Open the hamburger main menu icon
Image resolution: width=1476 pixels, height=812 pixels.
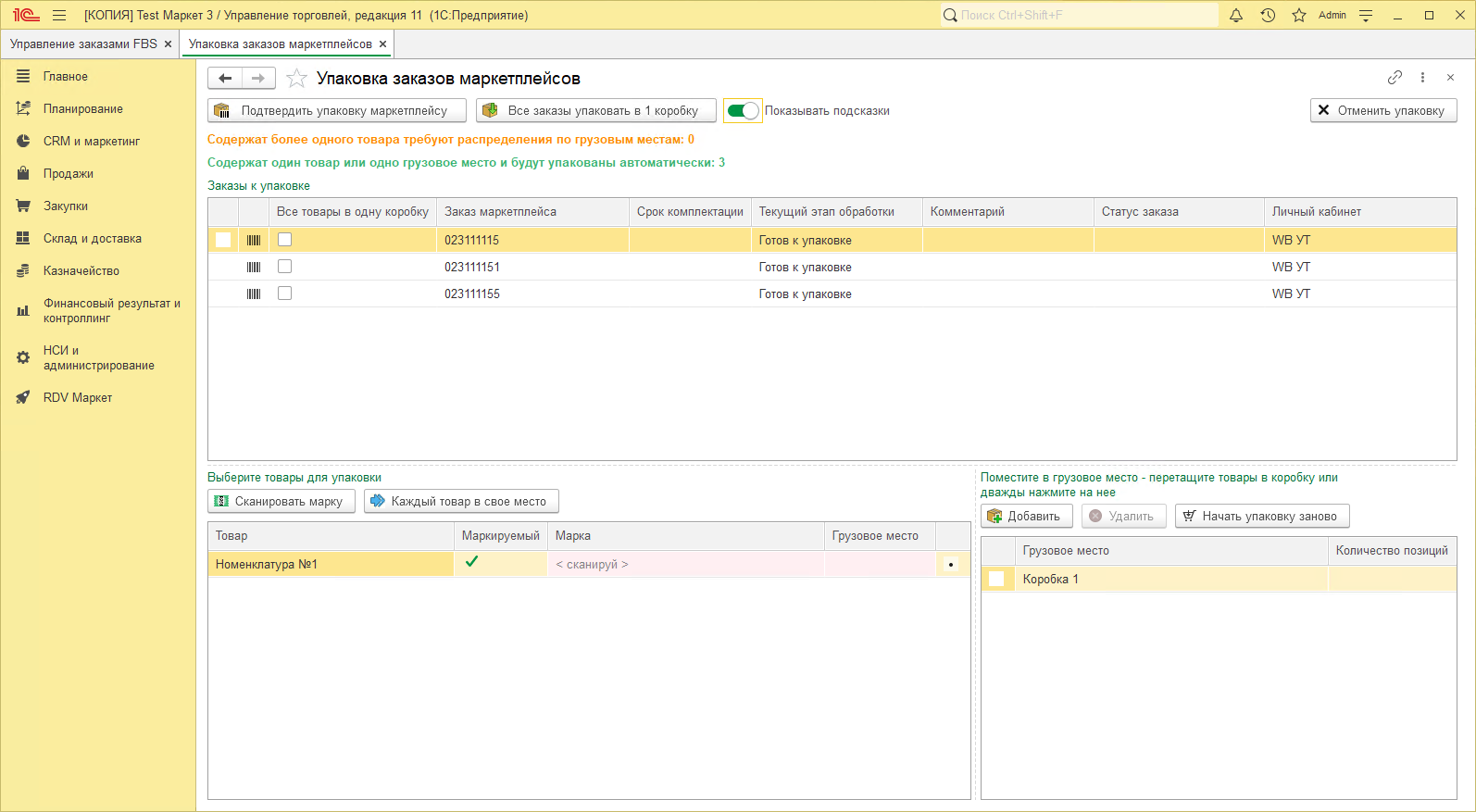point(59,15)
